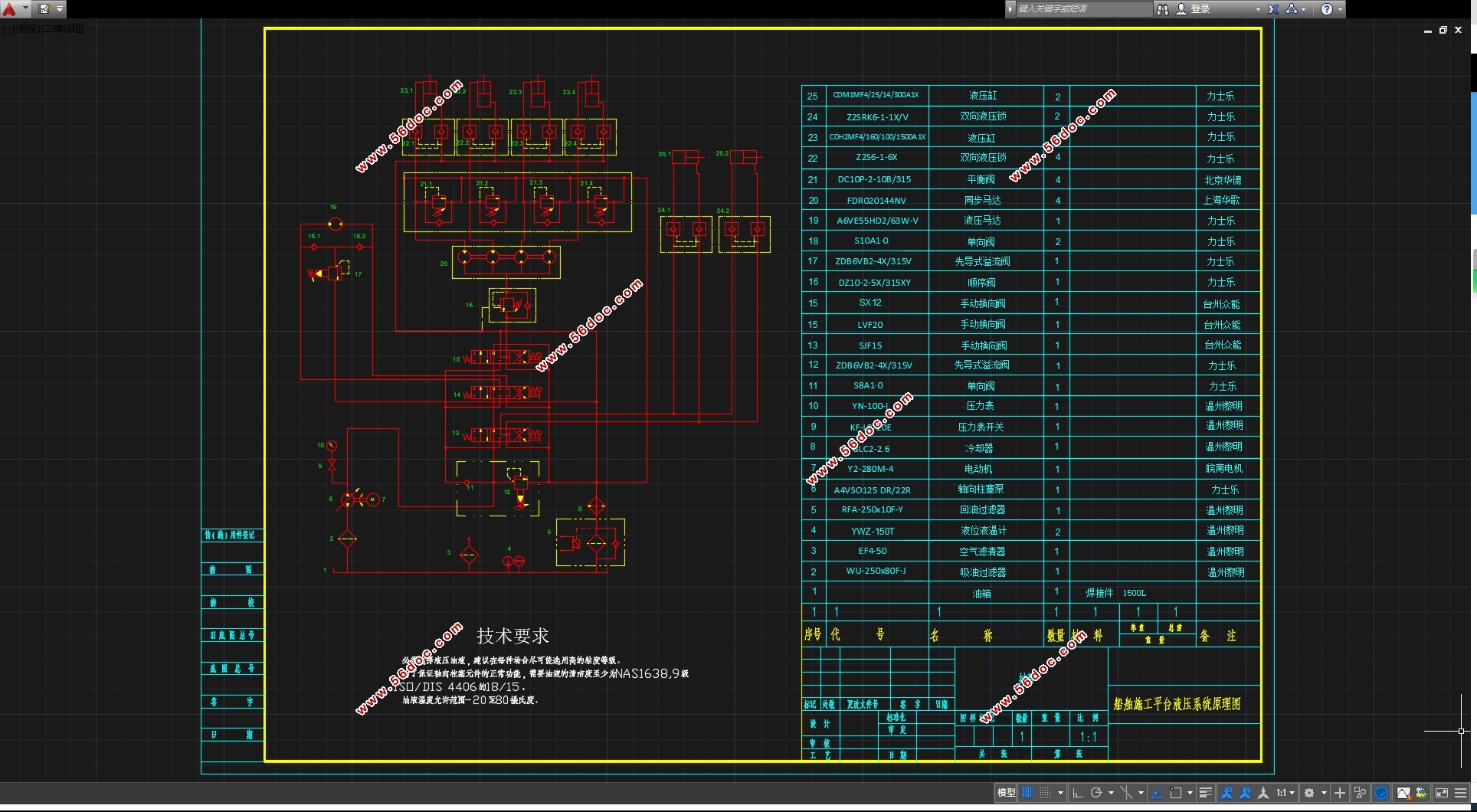Switch to the 模型 model space button
Viewport: 1477px width, 812px height.
[1006, 793]
